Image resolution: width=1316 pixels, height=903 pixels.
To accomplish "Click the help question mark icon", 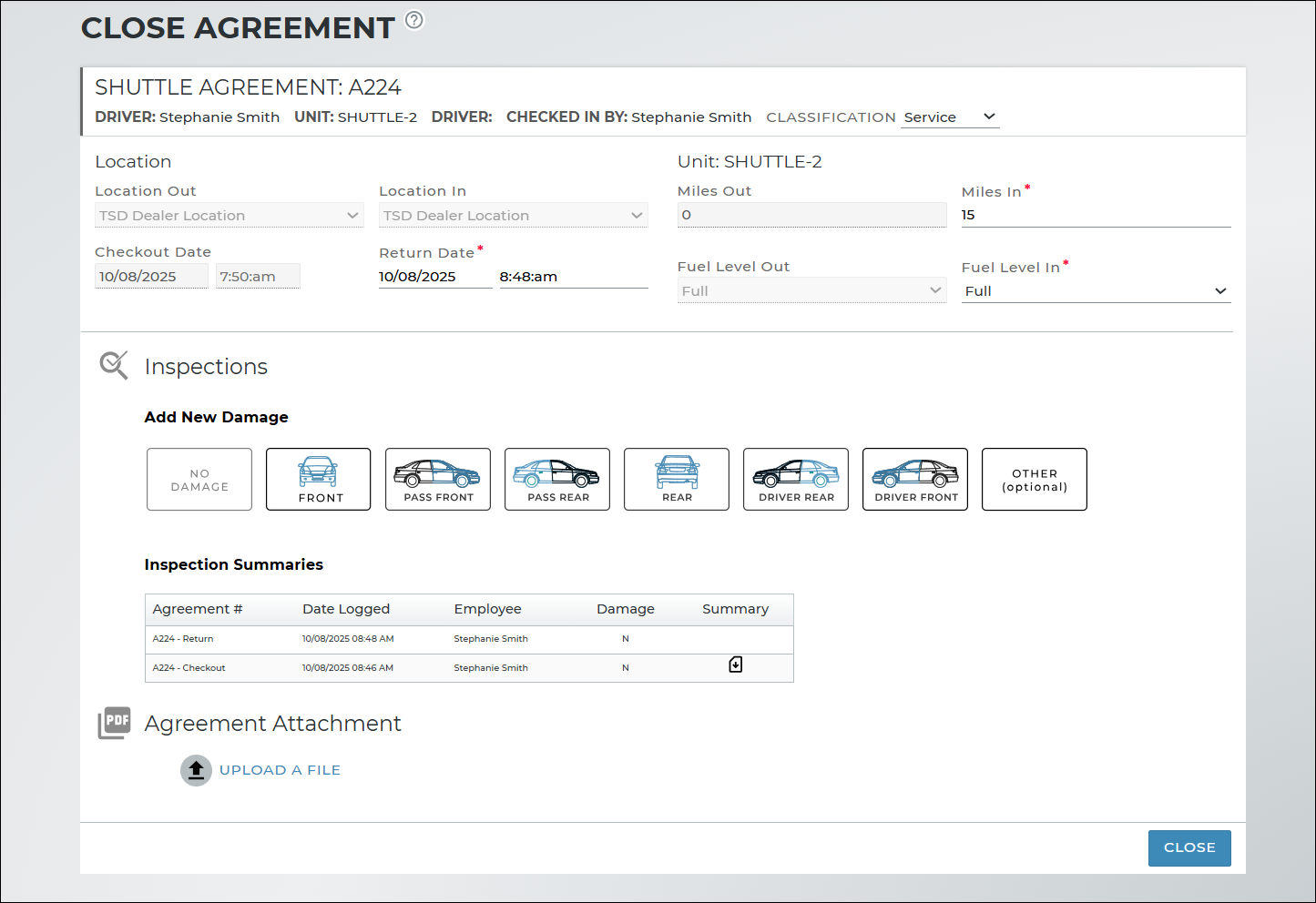I will (x=414, y=20).
